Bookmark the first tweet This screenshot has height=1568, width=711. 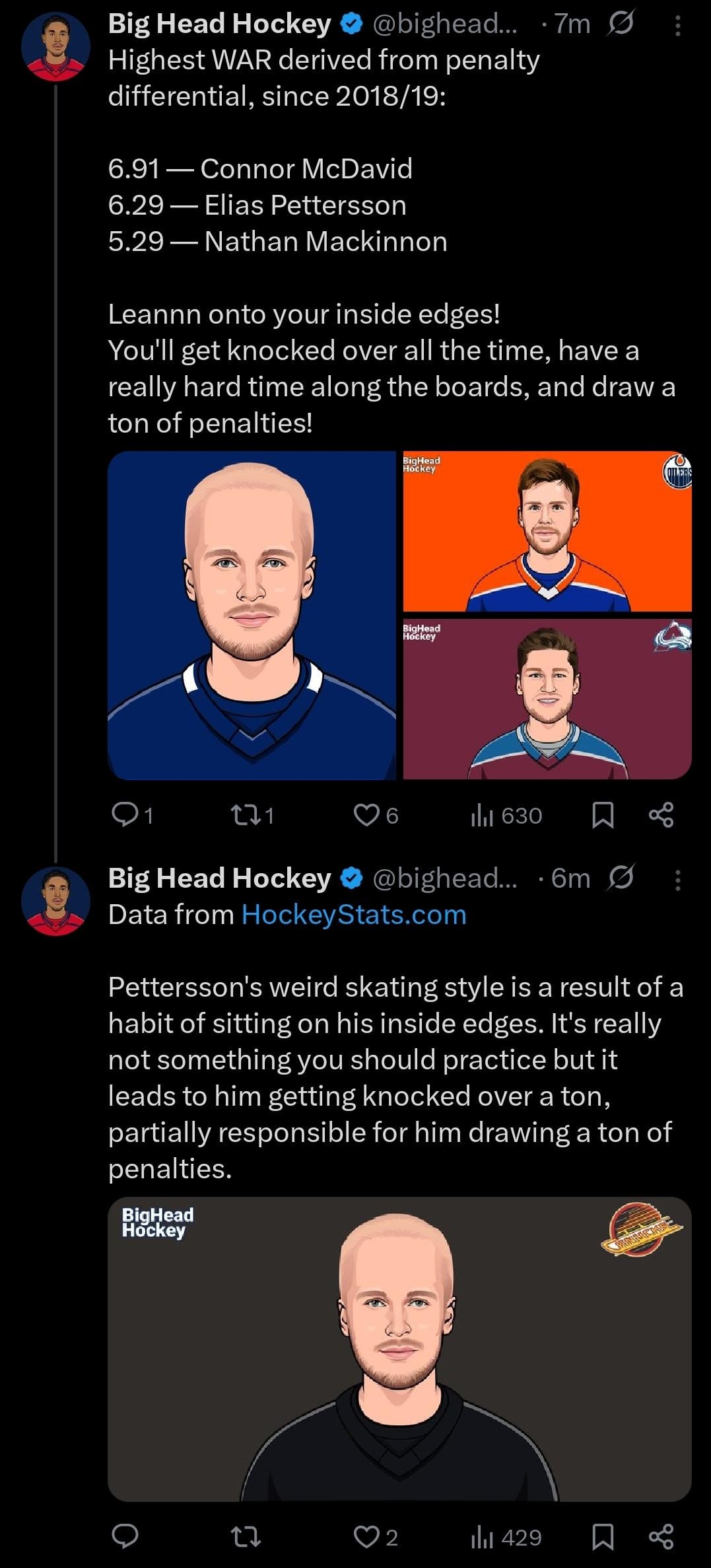tap(603, 815)
